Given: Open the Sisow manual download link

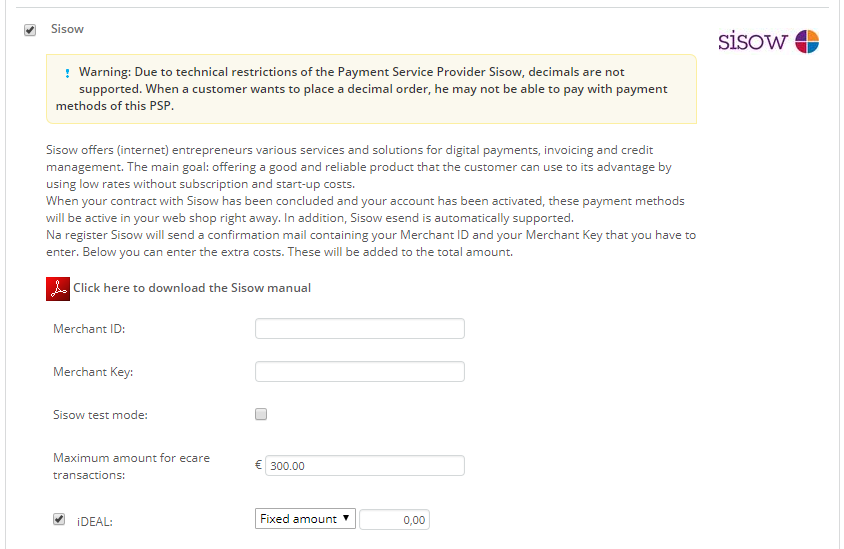Looking at the screenshot, I should click(x=192, y=288).
